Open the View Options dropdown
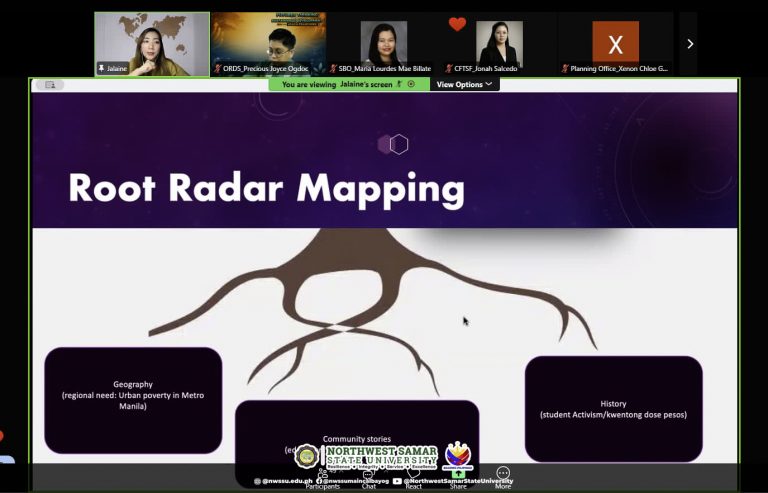 point(464,84)
